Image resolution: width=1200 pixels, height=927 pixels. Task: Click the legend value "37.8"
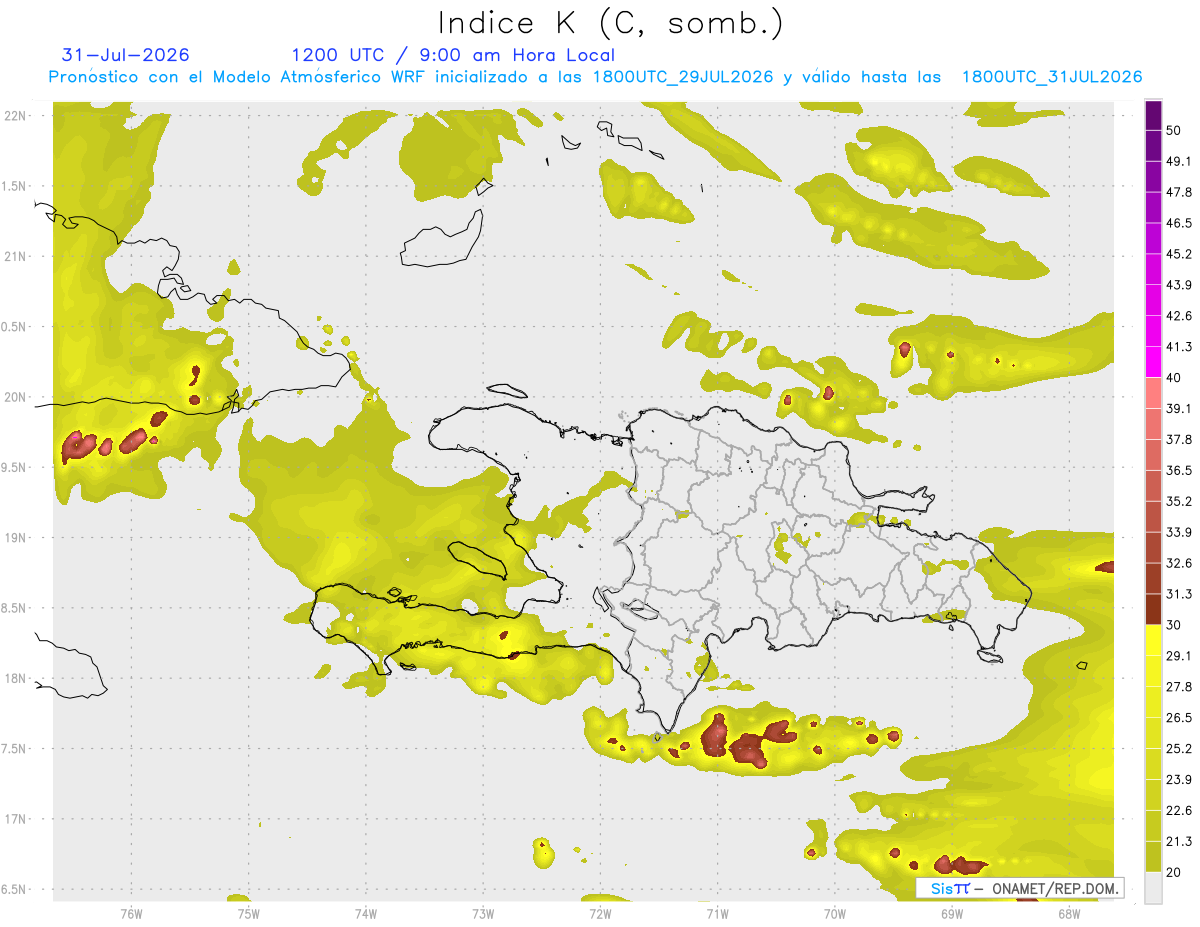[1179, 440]
